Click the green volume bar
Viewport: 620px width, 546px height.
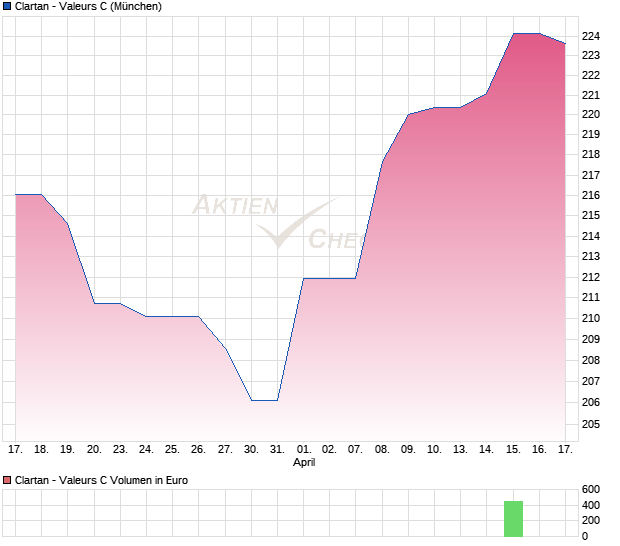[513, 518]
